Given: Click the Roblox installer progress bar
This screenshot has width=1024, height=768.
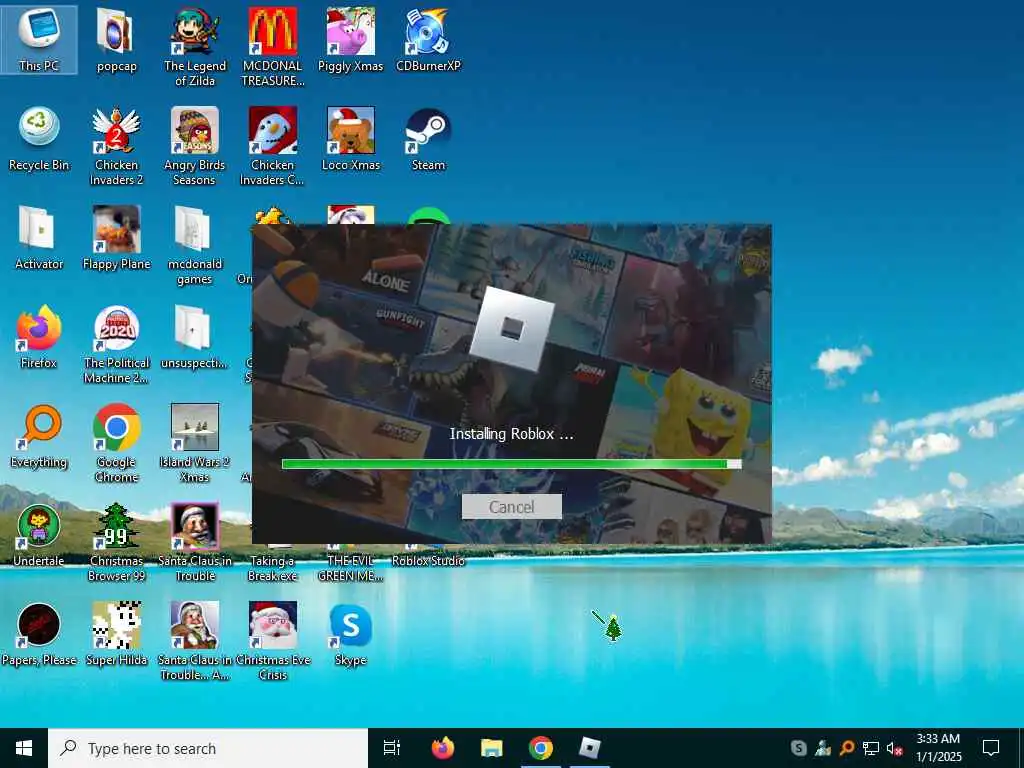Looking at the screenshot, I should pos(511,464).
